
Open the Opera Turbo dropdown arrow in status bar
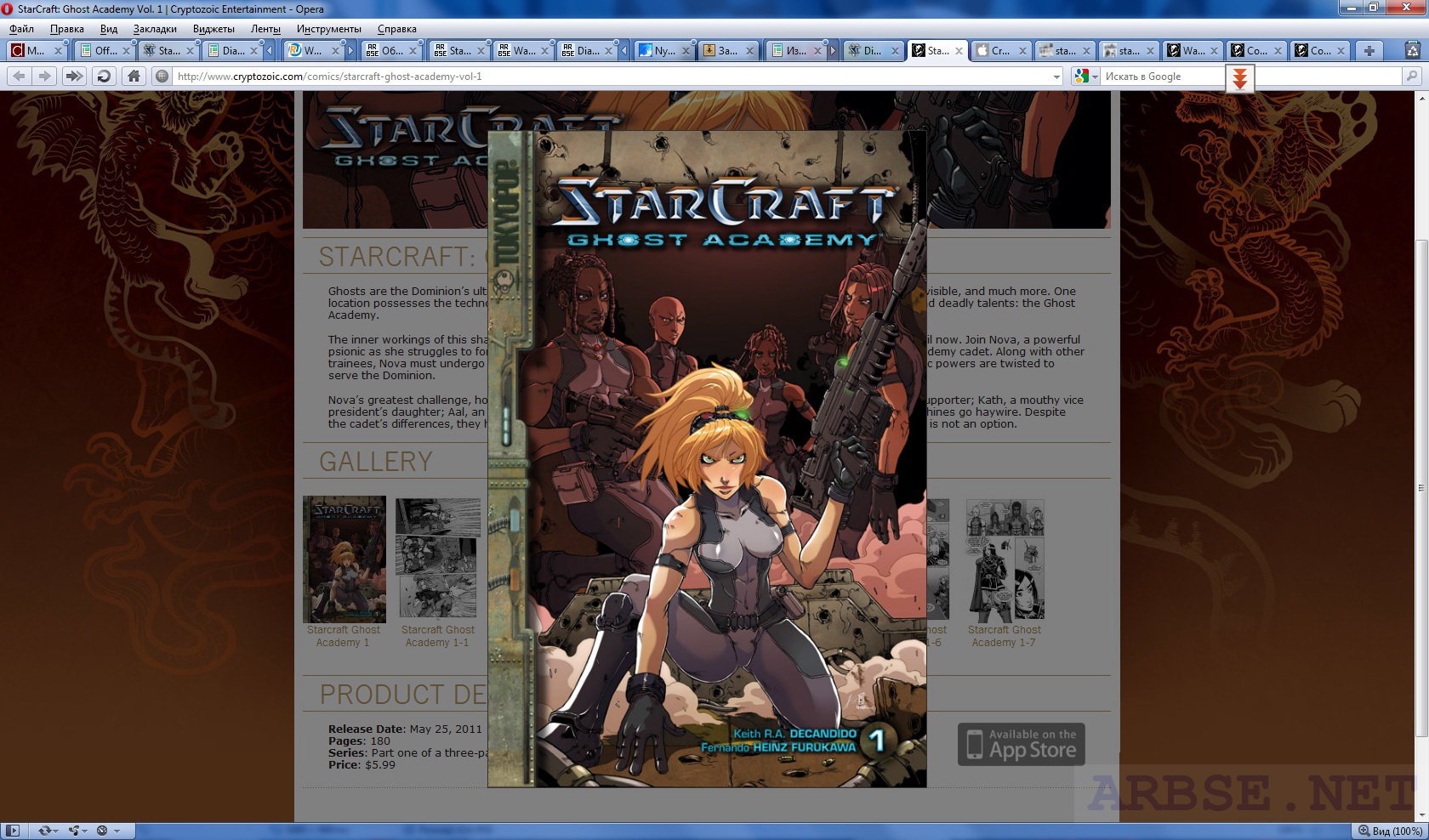click(x=117, y=831)
